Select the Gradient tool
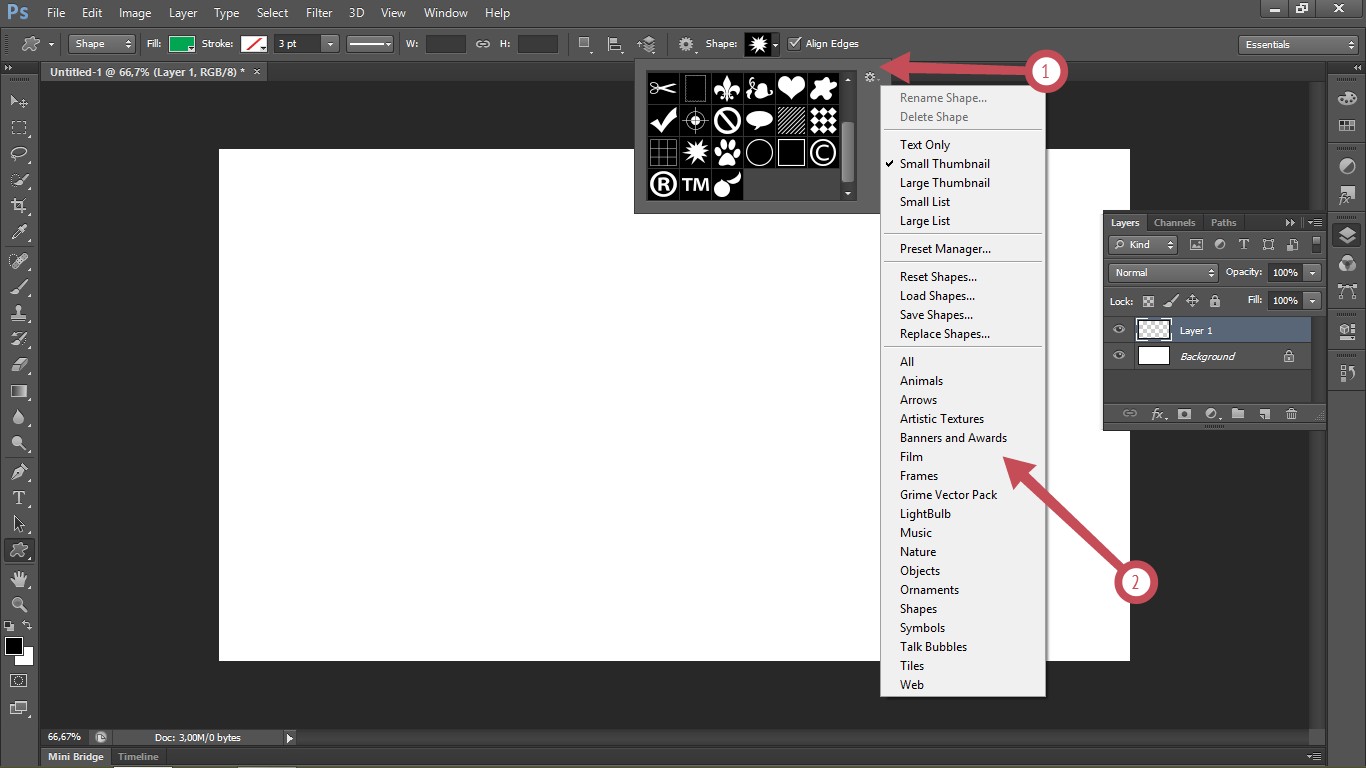 click(x=19, y=391)
